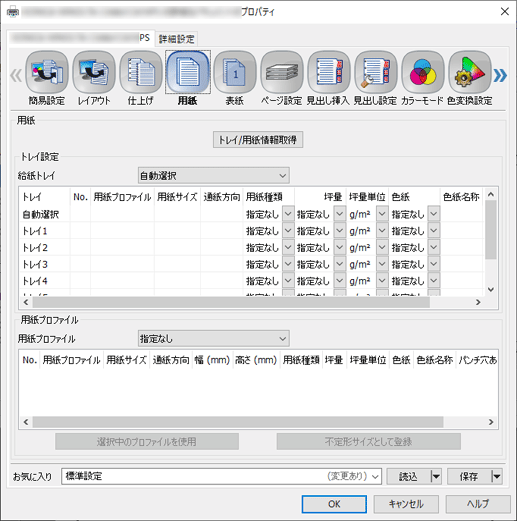Image resolution: width=517 pixels, height=521 pixels.
Task: Click the 読込 button
Action: (x=408, y=477)
